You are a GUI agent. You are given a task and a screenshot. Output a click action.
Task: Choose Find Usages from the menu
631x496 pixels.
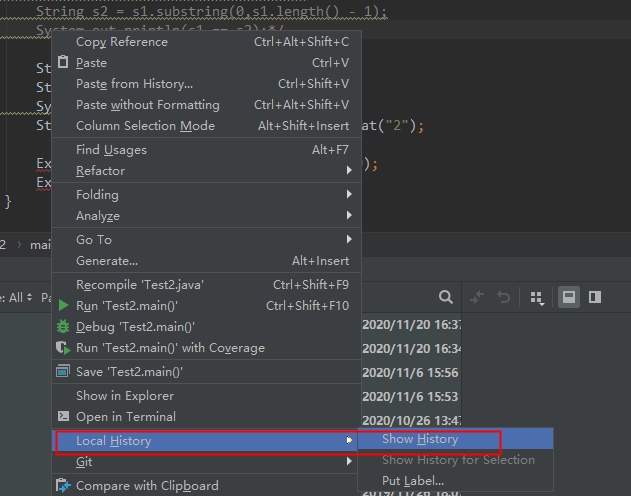(x=206, y=150)
